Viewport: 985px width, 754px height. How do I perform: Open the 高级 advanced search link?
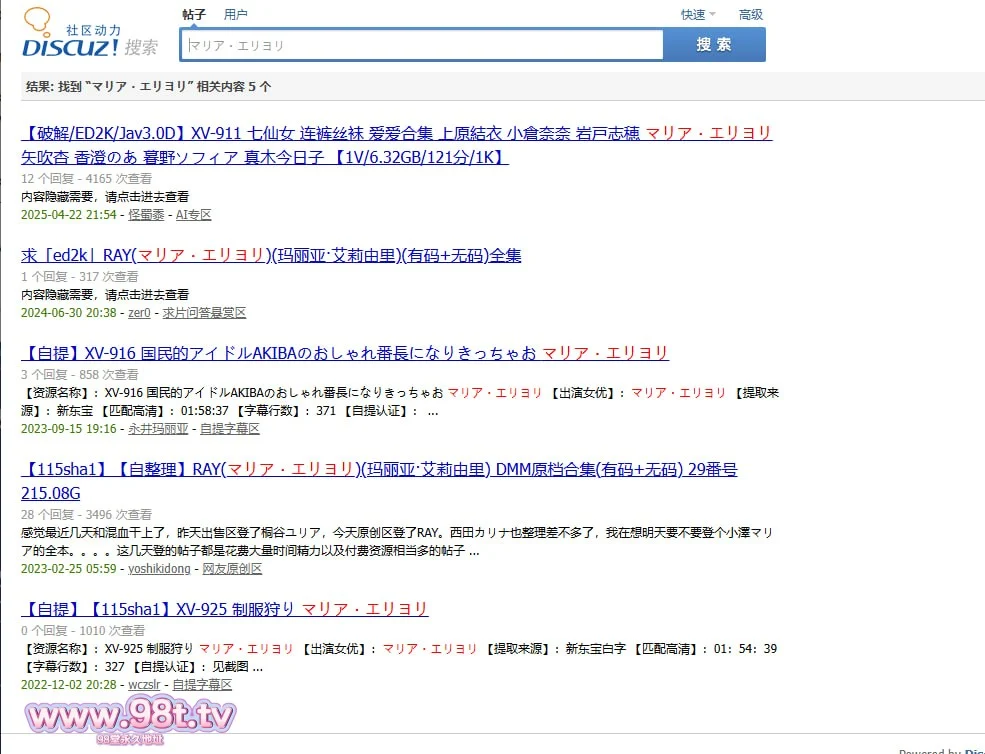coord(750,15)
